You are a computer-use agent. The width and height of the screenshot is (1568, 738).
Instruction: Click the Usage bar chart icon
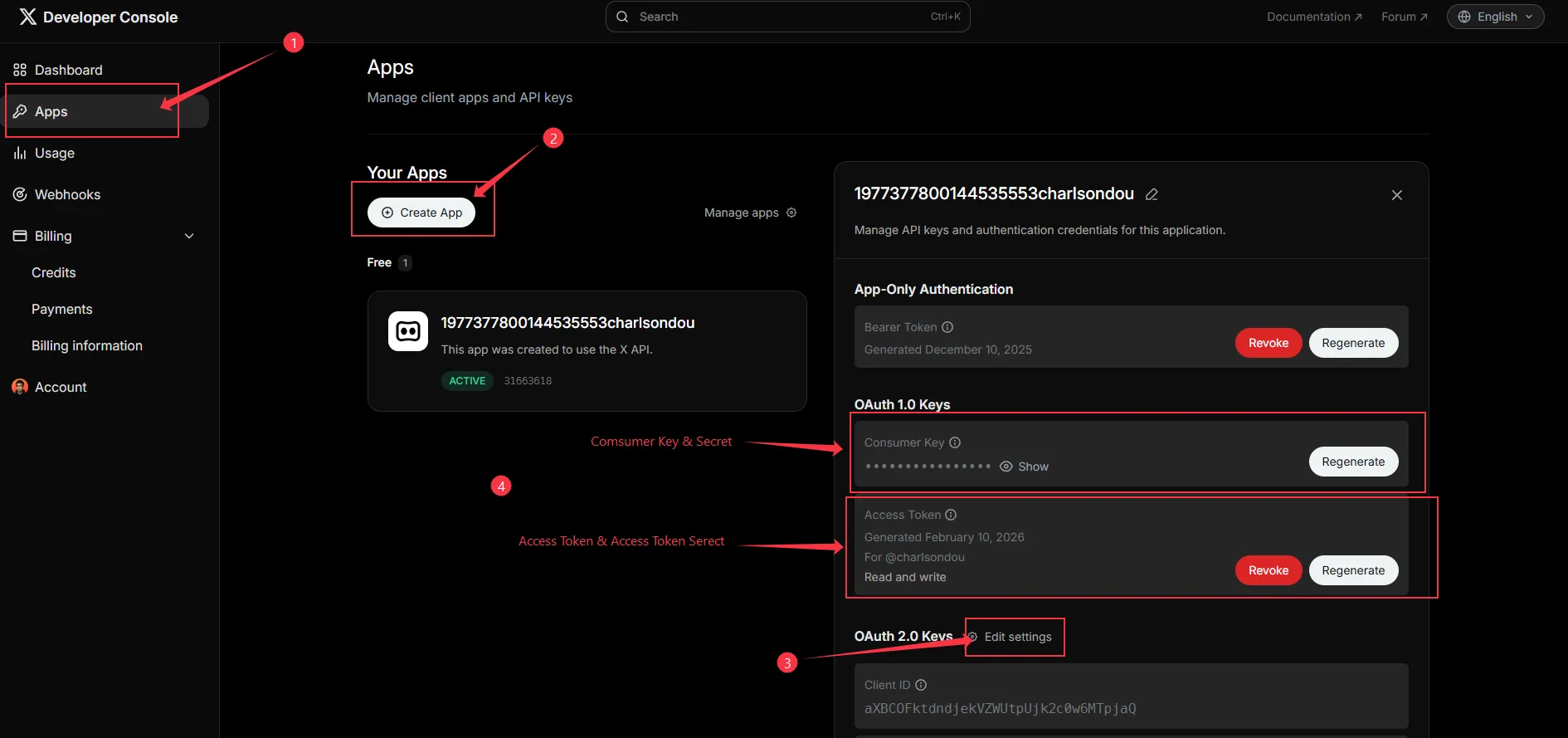pyautogui.click(x=20, y=153)
